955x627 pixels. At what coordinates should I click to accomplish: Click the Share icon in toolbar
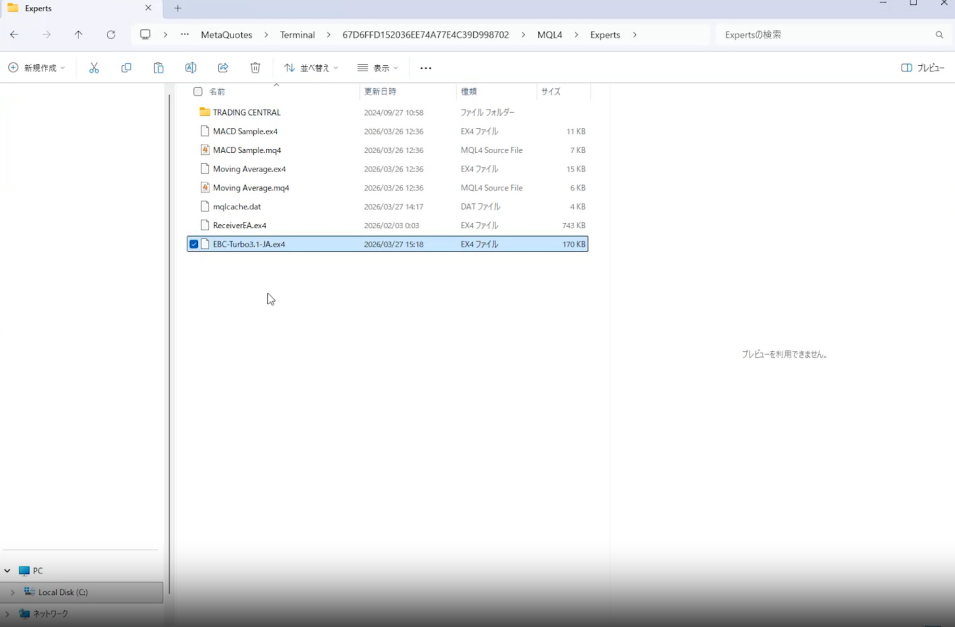point(223,68)
